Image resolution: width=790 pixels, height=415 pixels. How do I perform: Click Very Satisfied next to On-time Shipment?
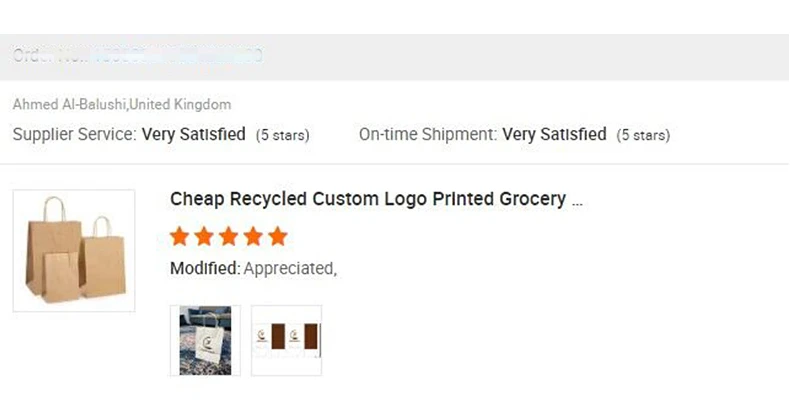554,134
